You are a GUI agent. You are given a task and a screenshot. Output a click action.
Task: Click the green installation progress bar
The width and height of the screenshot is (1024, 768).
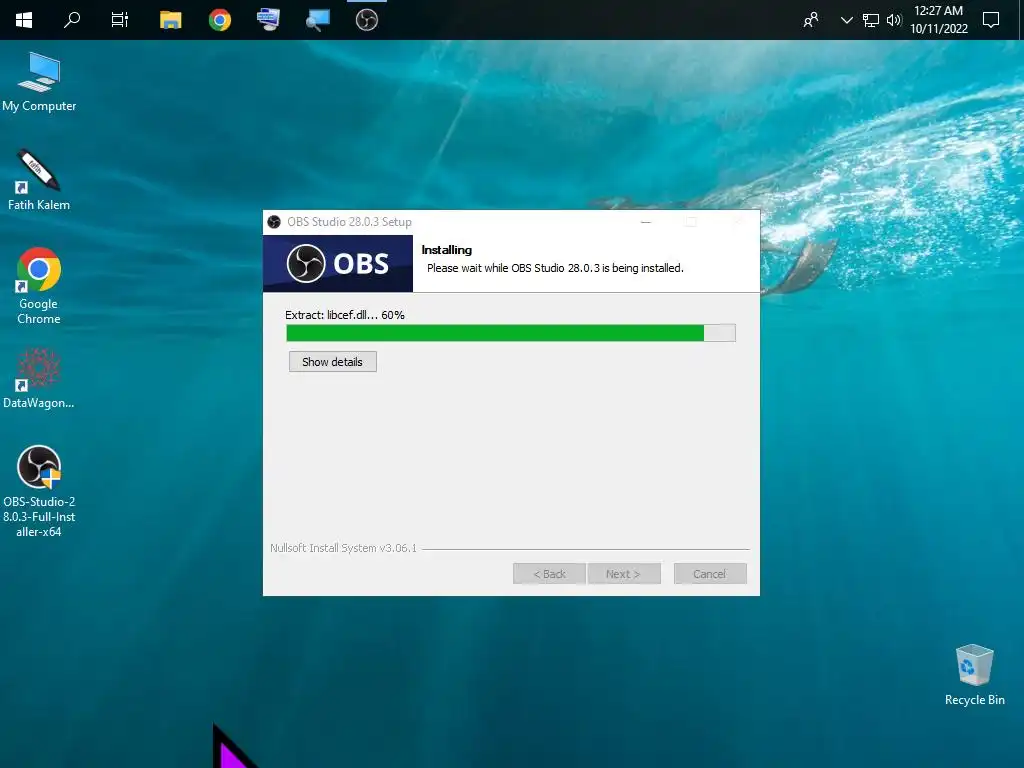click(511, 333)
